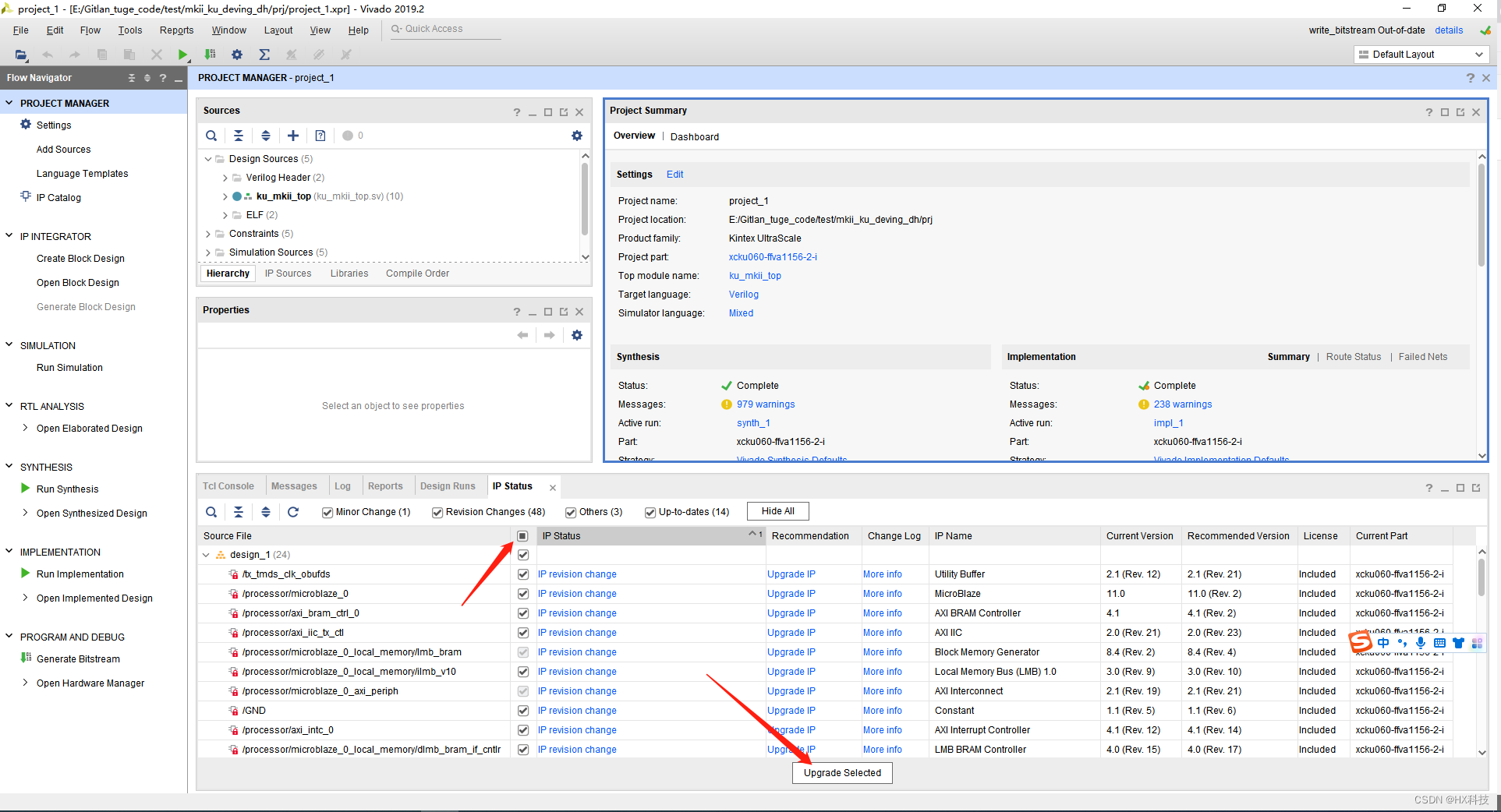The image size is (1501, 812).
Task: Open details link for write_bitstream
Action: pos(1449,30)
